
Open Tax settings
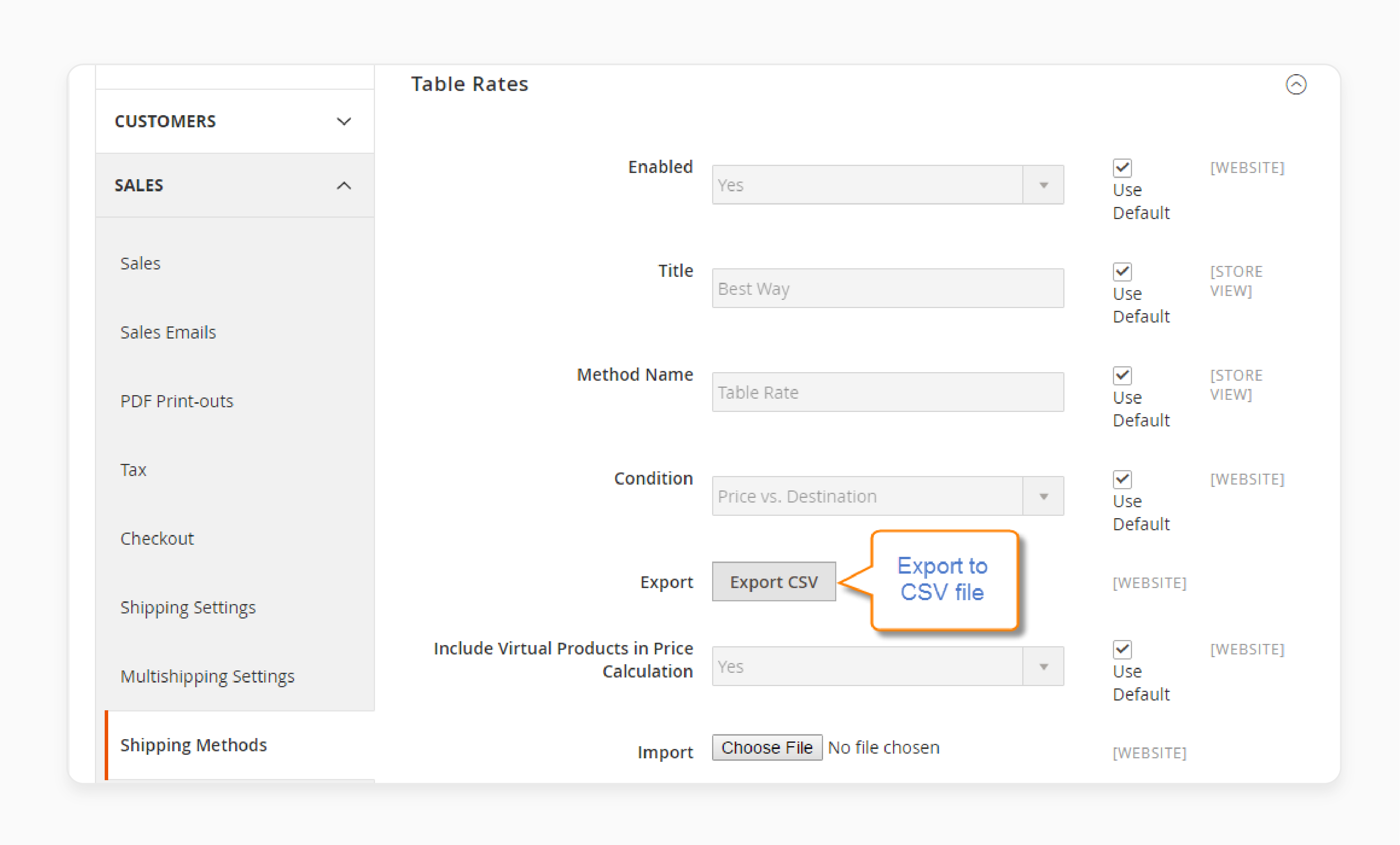coord(134,470)
